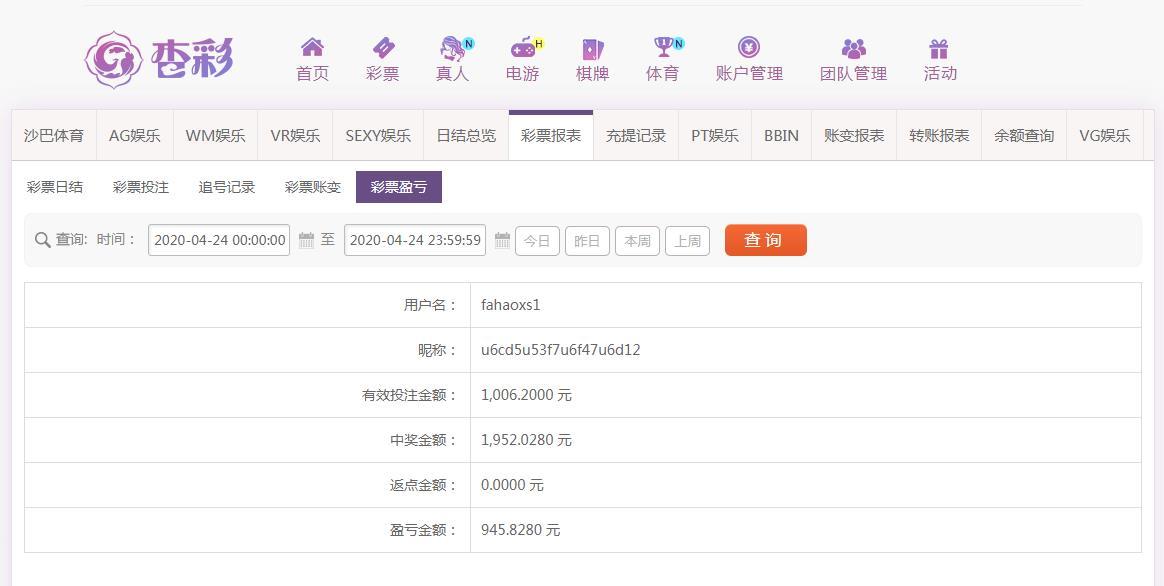Open 彩票 lottery ticket icon
This screenshot has height=586, width=1164.
[383, 48]
